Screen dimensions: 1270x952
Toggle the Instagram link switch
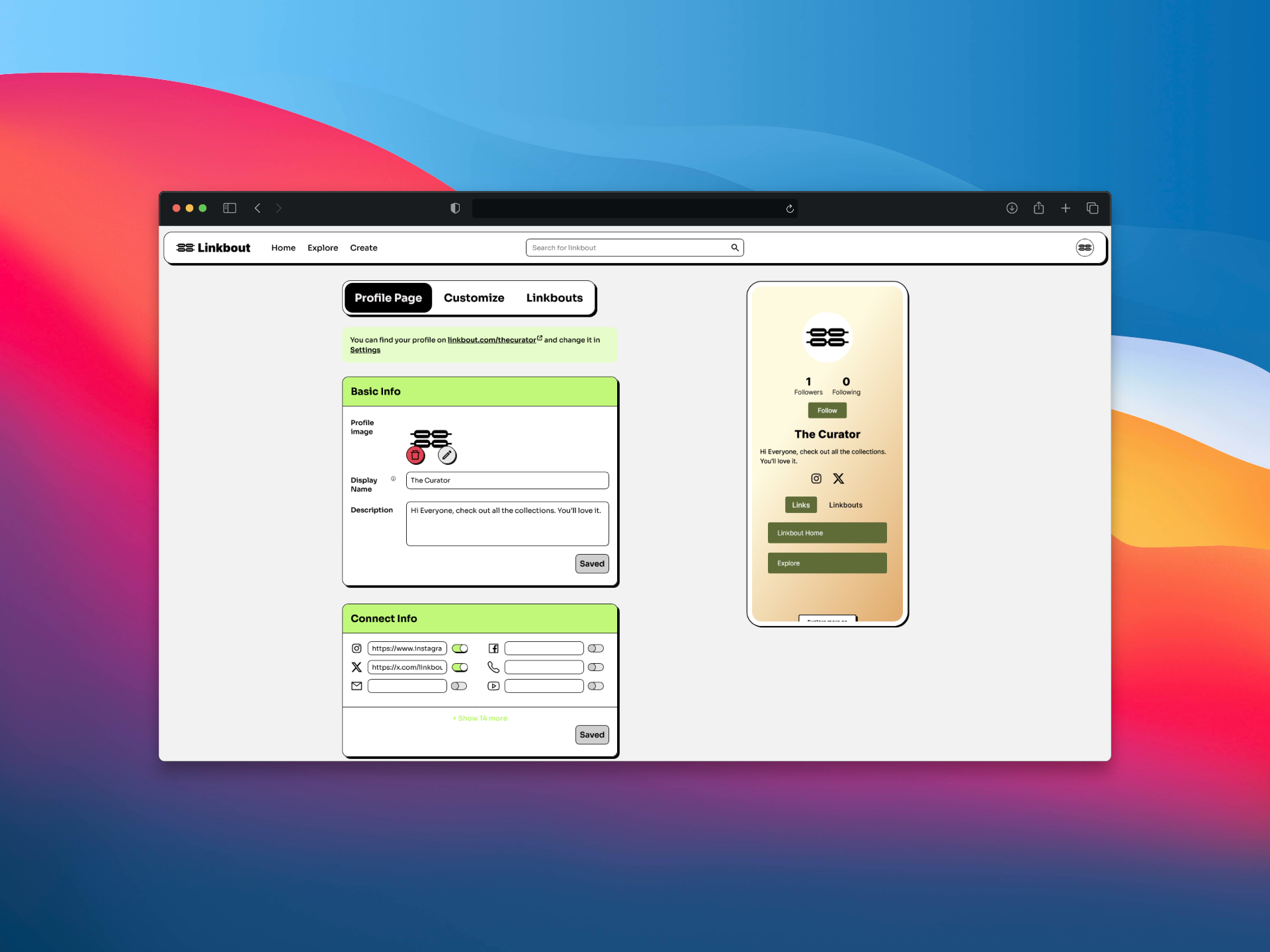(x=460, y=649)
